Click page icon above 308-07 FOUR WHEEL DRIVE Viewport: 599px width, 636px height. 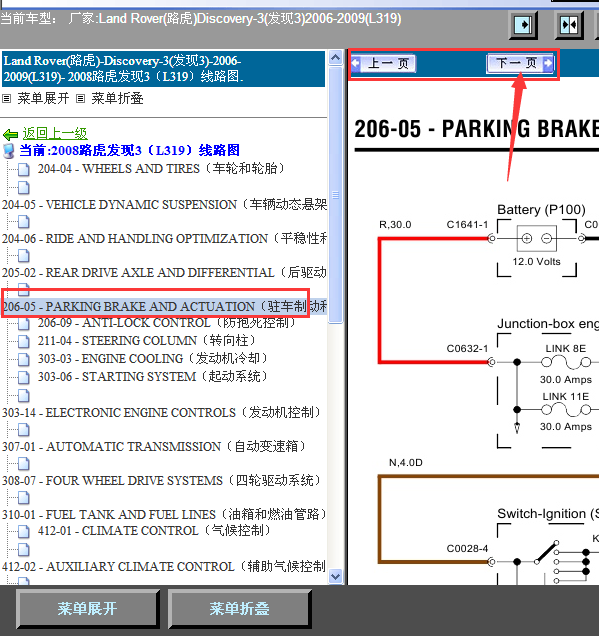pyautogui.click(x=24, y=464)
